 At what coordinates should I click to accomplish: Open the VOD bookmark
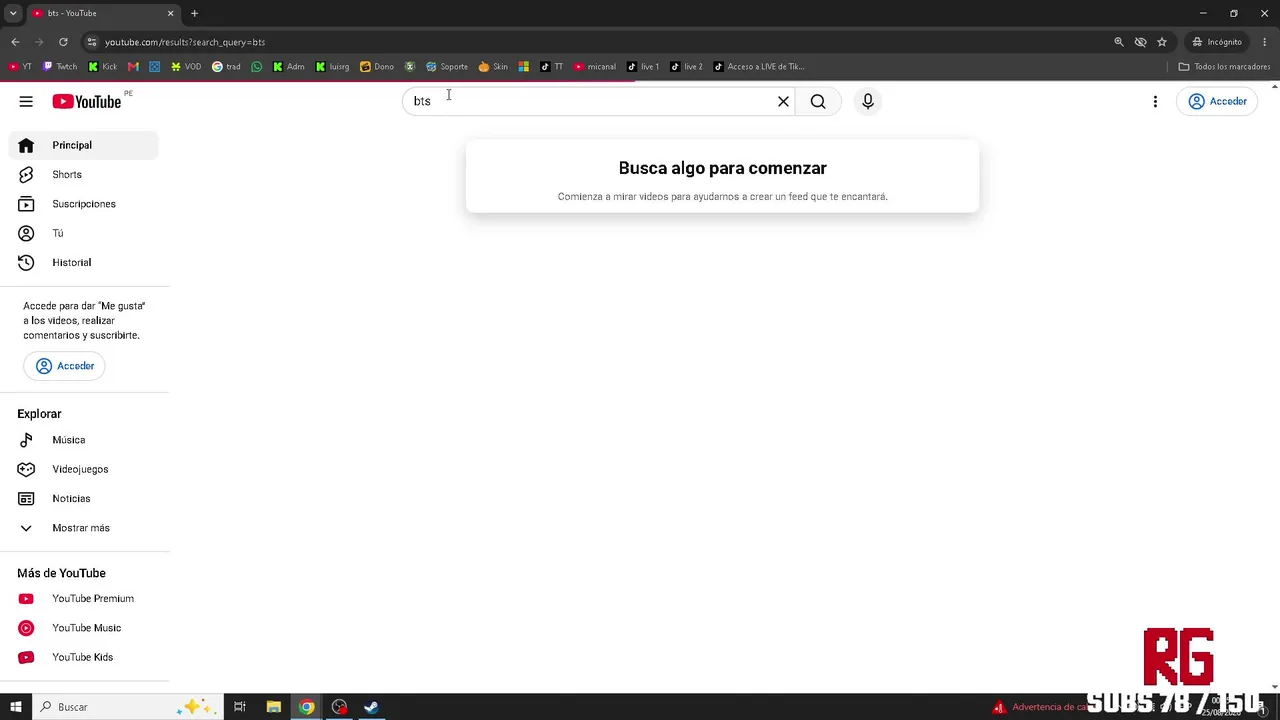point(186,67)
